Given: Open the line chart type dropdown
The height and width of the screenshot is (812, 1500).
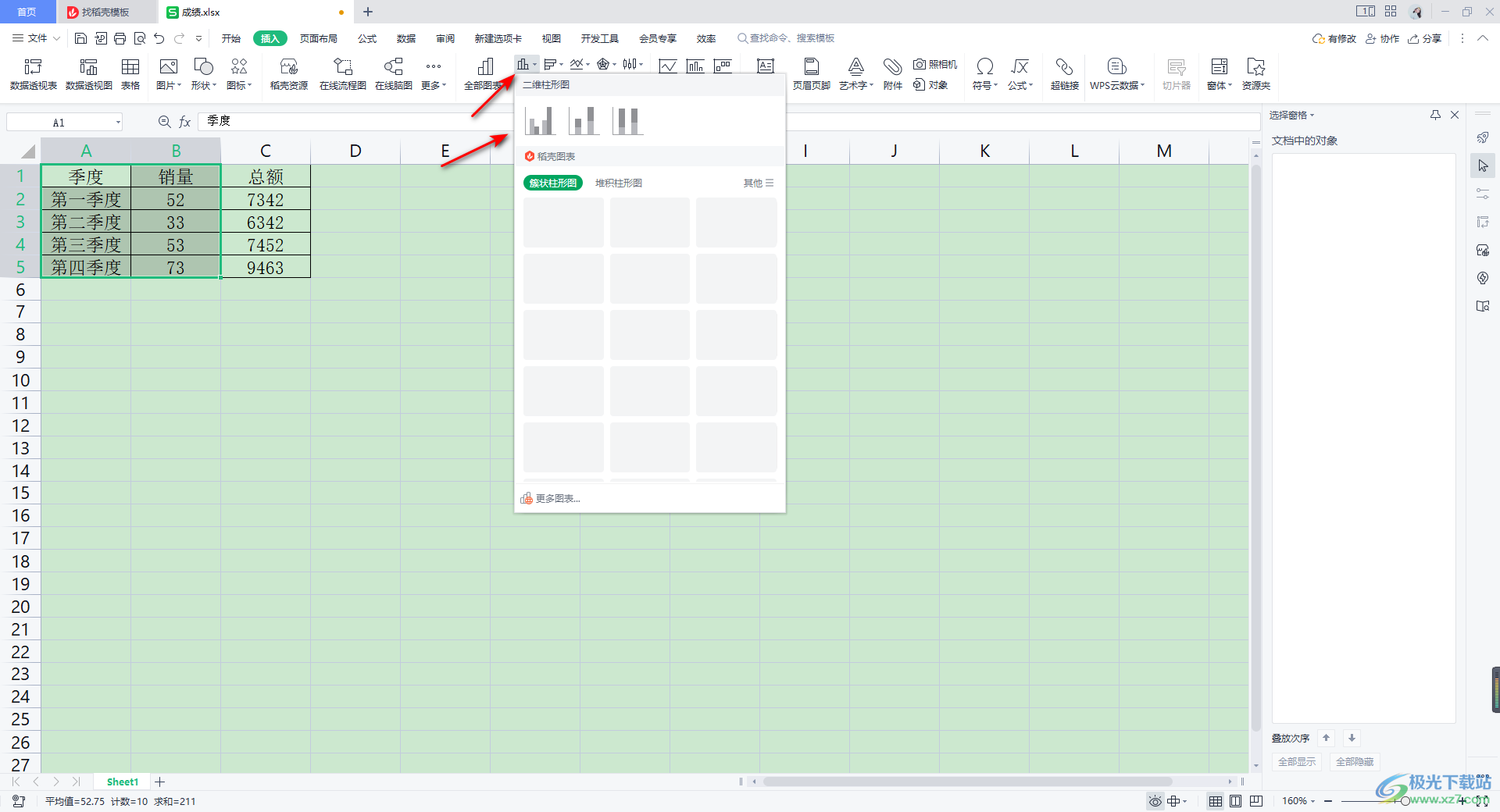Looking at the screenshot, I should 580,64.
